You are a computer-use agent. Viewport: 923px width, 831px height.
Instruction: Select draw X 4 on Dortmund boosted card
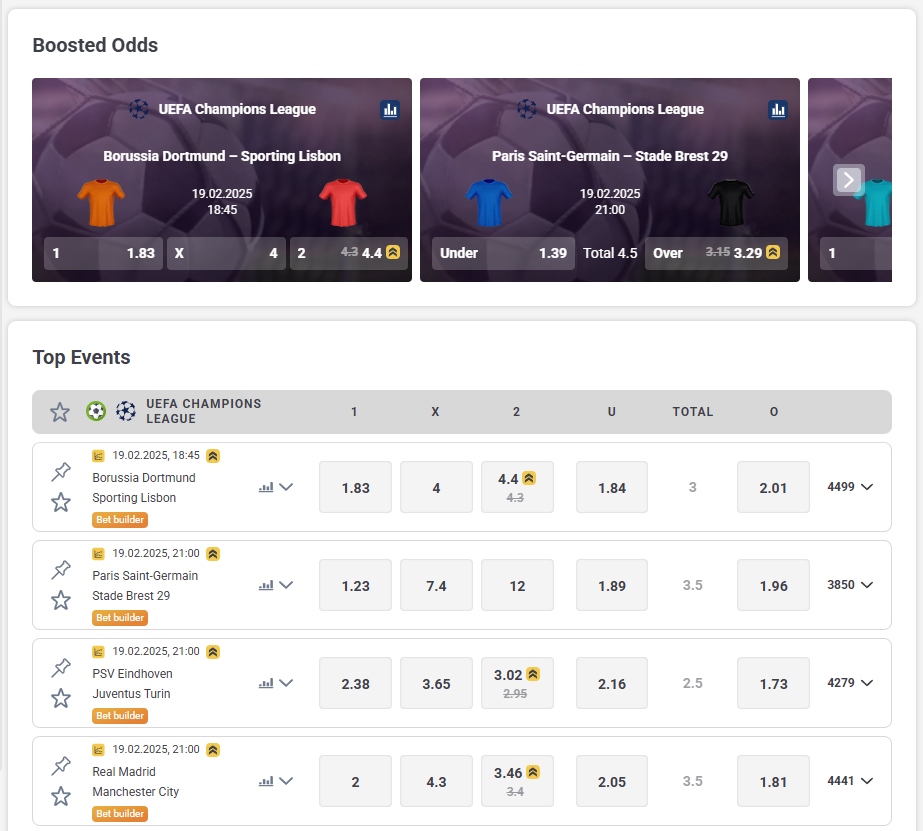tap(227, 254)
